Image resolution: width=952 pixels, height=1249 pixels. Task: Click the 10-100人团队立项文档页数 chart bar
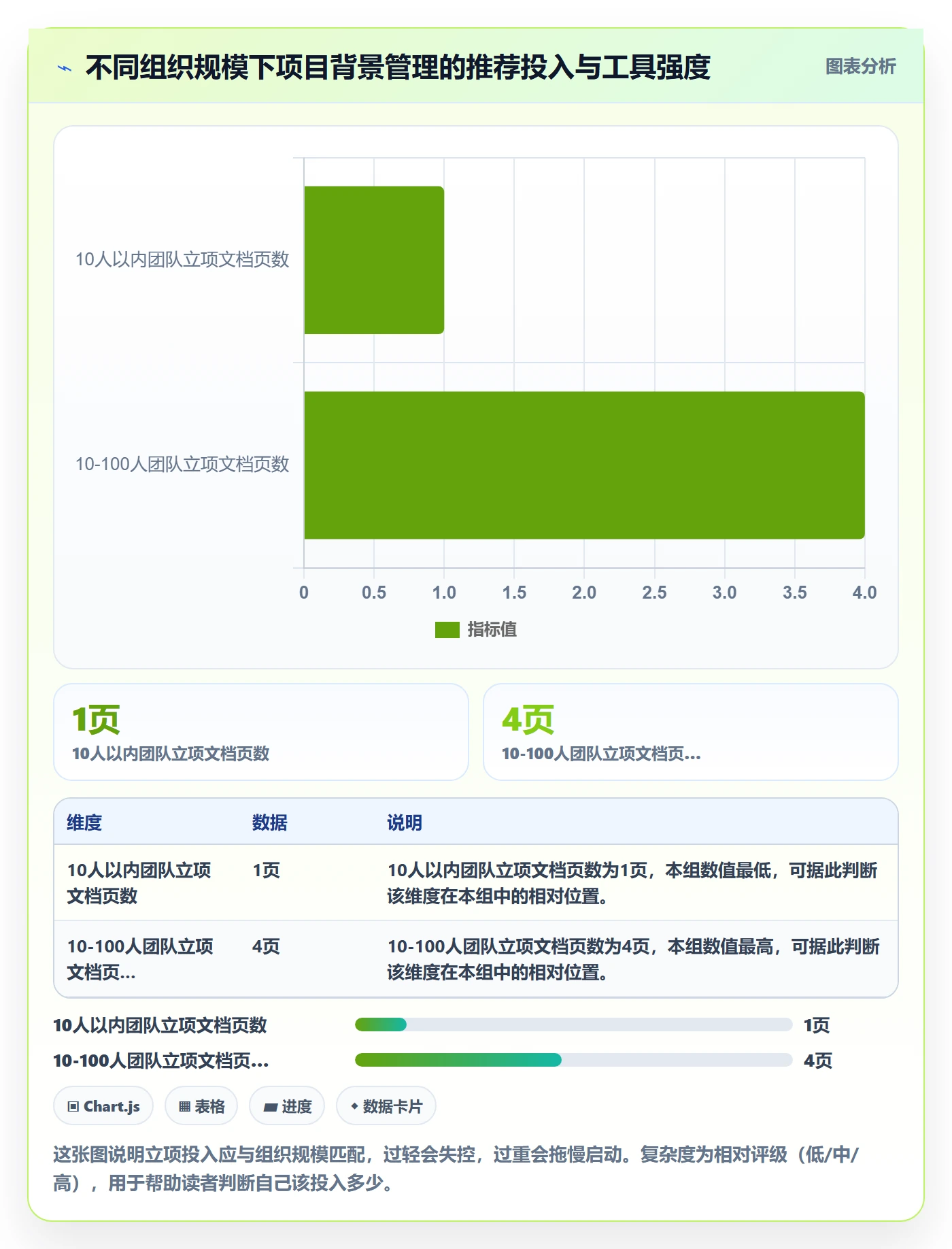(x=584, y=465)
